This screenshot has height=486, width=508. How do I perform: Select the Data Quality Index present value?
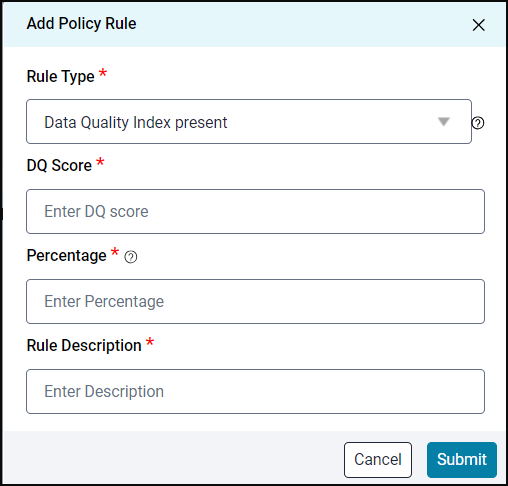click(136, 122)
